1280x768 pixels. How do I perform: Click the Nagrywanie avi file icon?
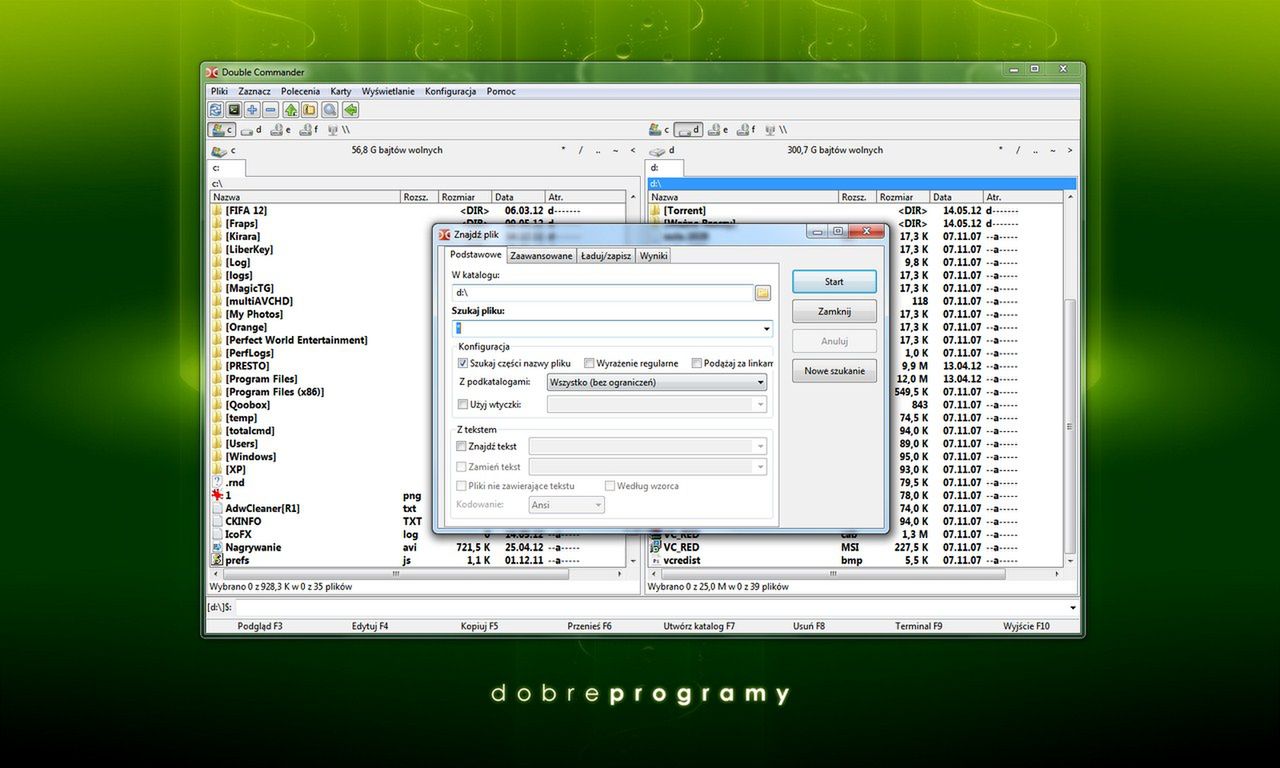pyautogui.click(x=217, y=548)
